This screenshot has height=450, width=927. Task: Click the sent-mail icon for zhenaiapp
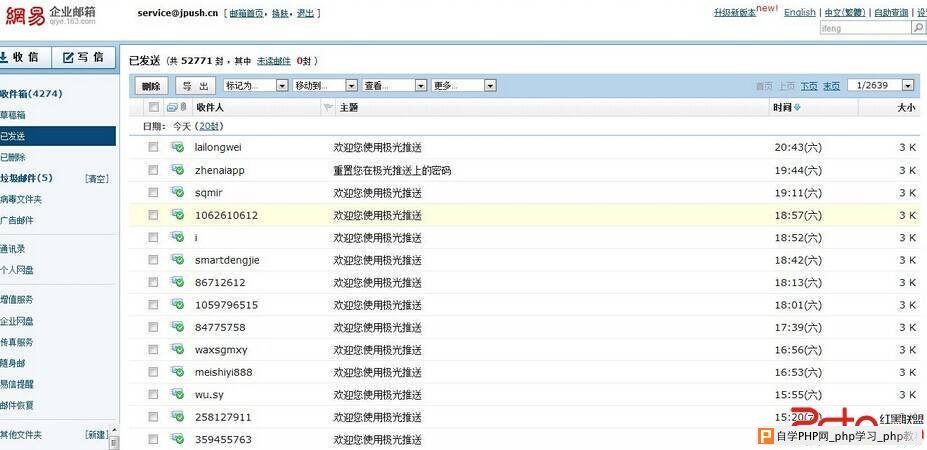(177, 170)
